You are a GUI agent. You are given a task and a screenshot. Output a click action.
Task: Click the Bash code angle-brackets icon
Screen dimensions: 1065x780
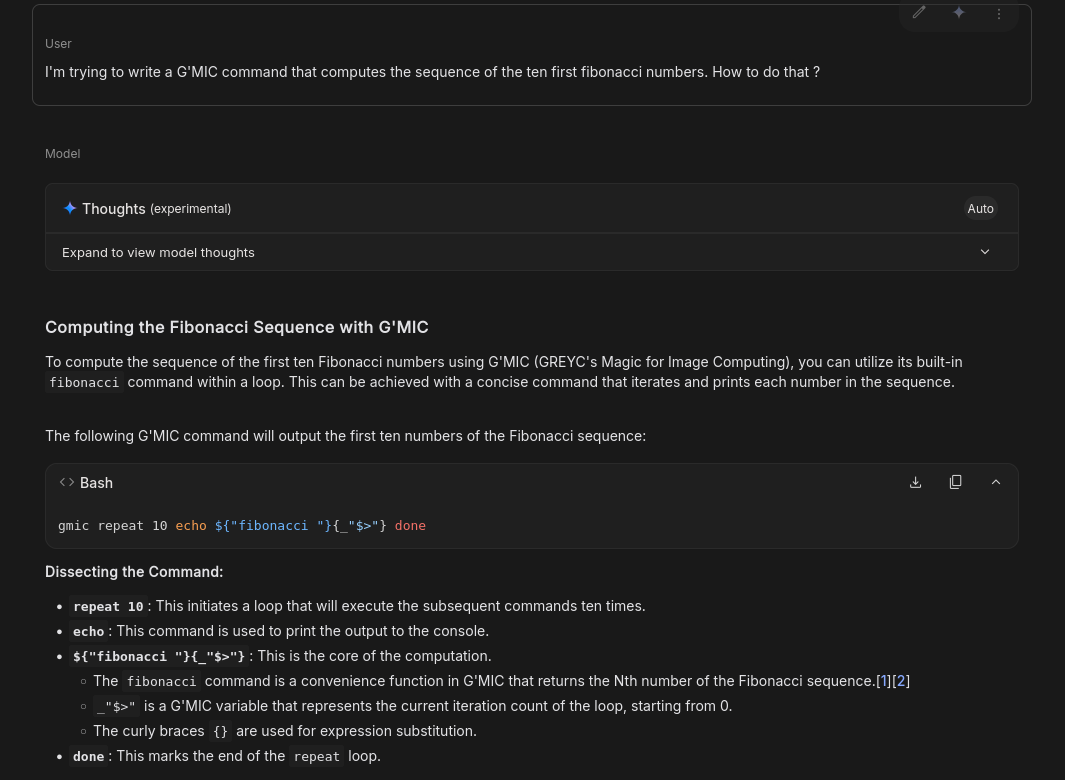67,482
